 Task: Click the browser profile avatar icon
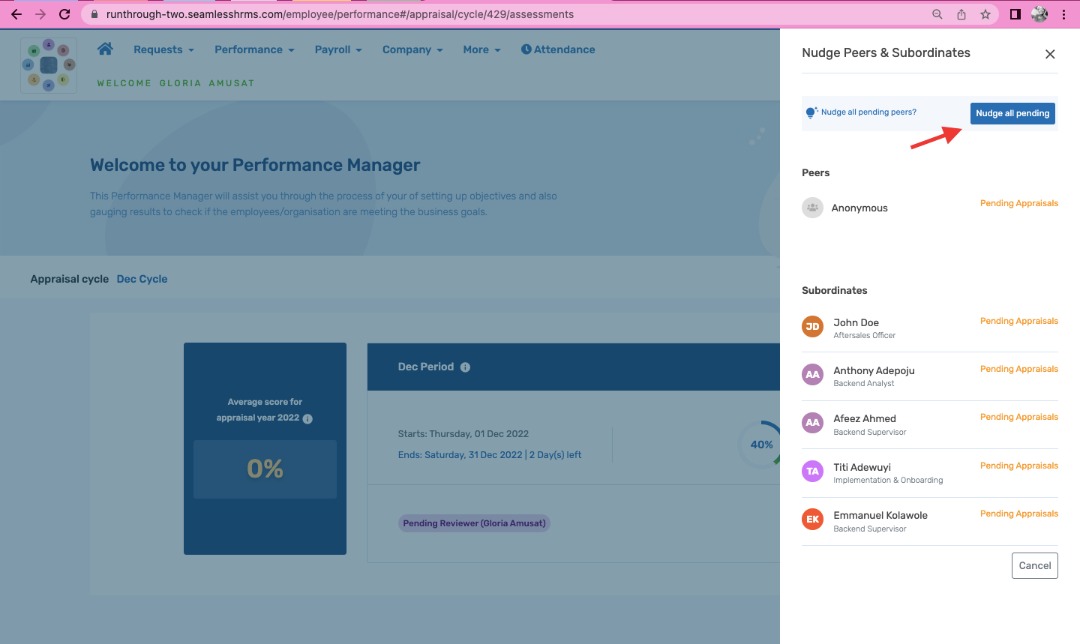coord(1038,14)
